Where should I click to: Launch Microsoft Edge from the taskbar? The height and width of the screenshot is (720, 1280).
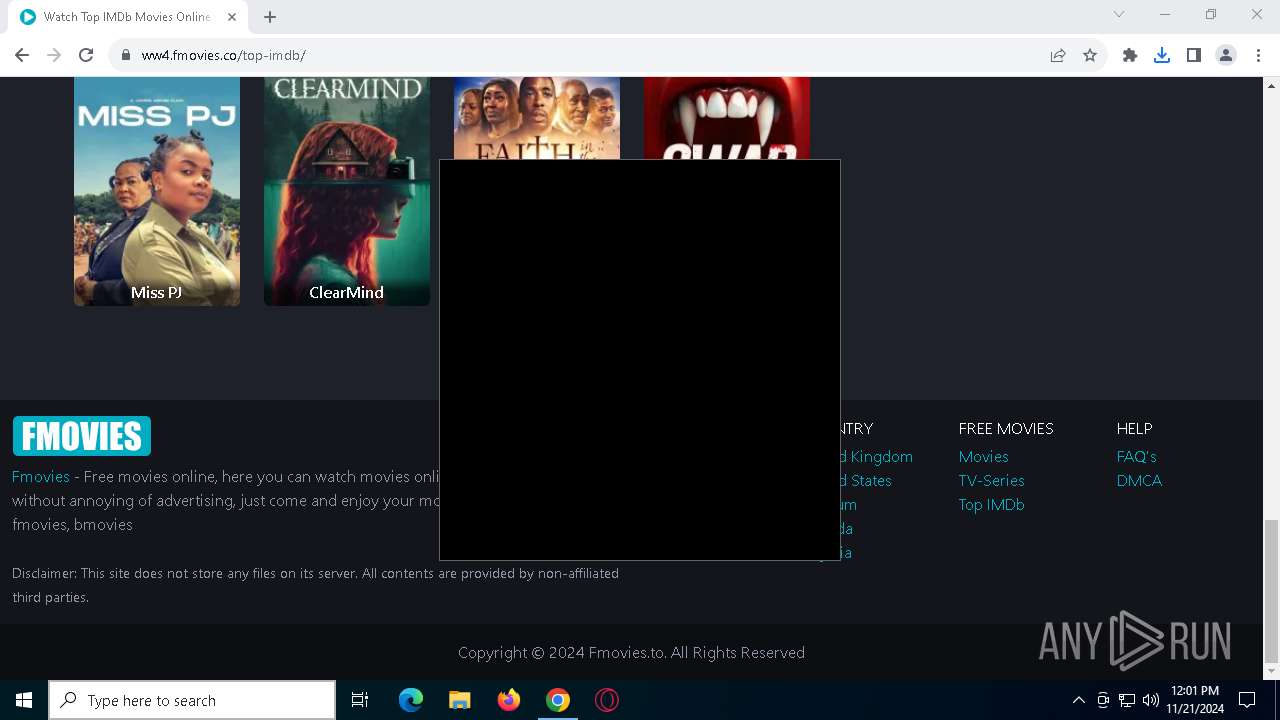click(x=411, y=700)
